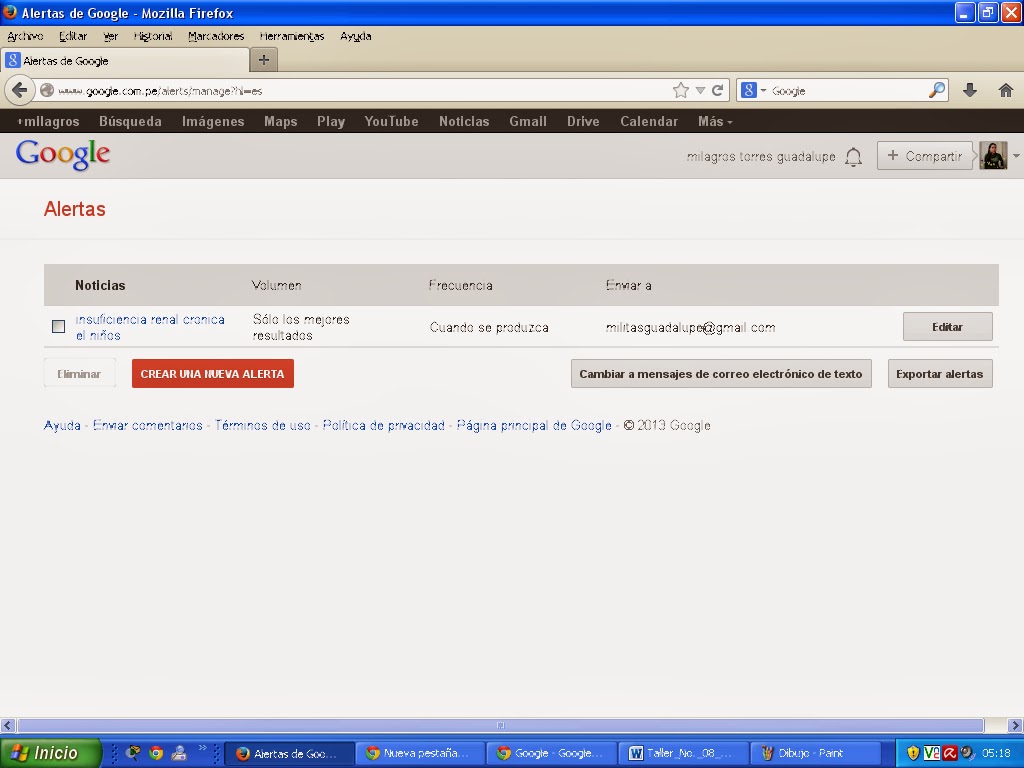Viewport: 1024px width, 768px height.
Task: Click the search magnifier icon
Action: click(x=936, y=90)
